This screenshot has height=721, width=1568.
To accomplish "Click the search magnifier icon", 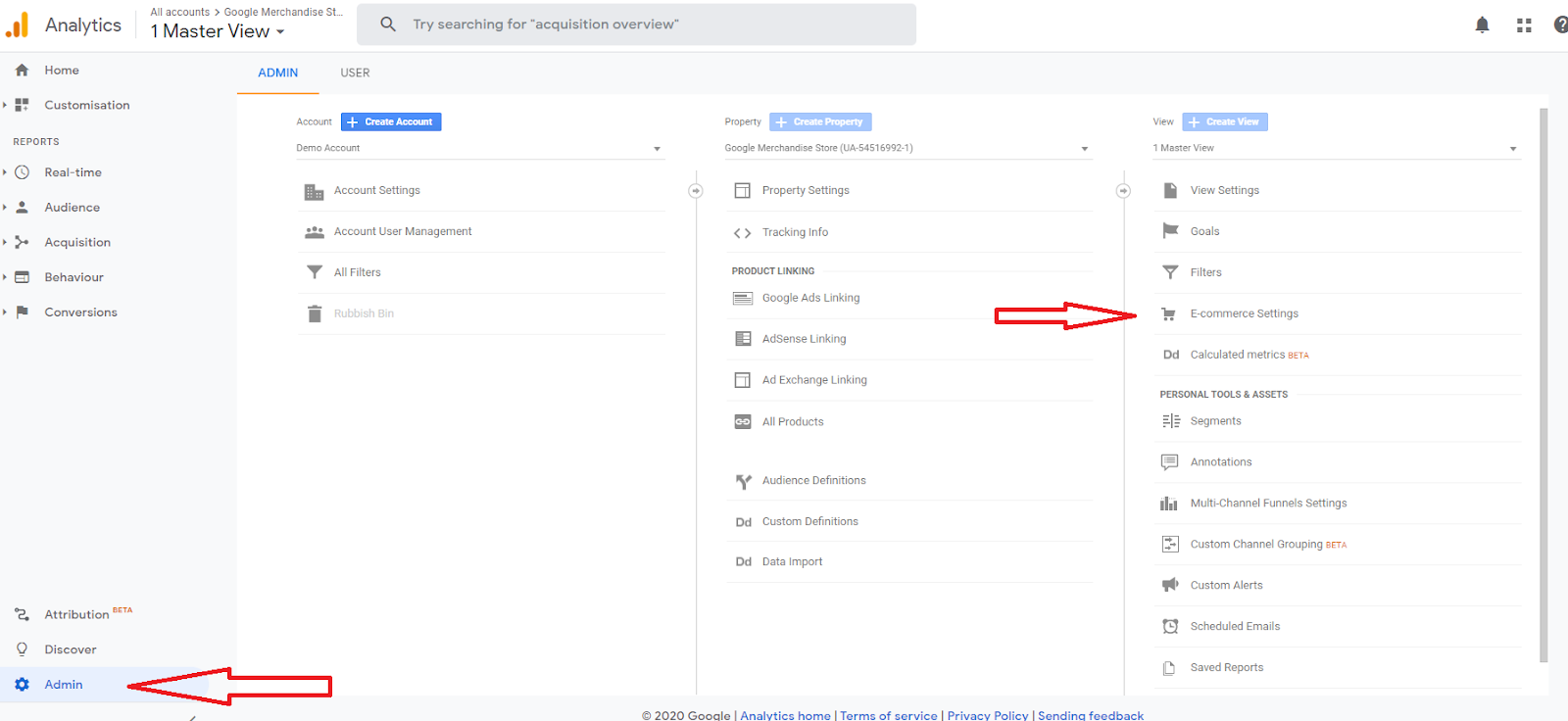I will point(388,24).
